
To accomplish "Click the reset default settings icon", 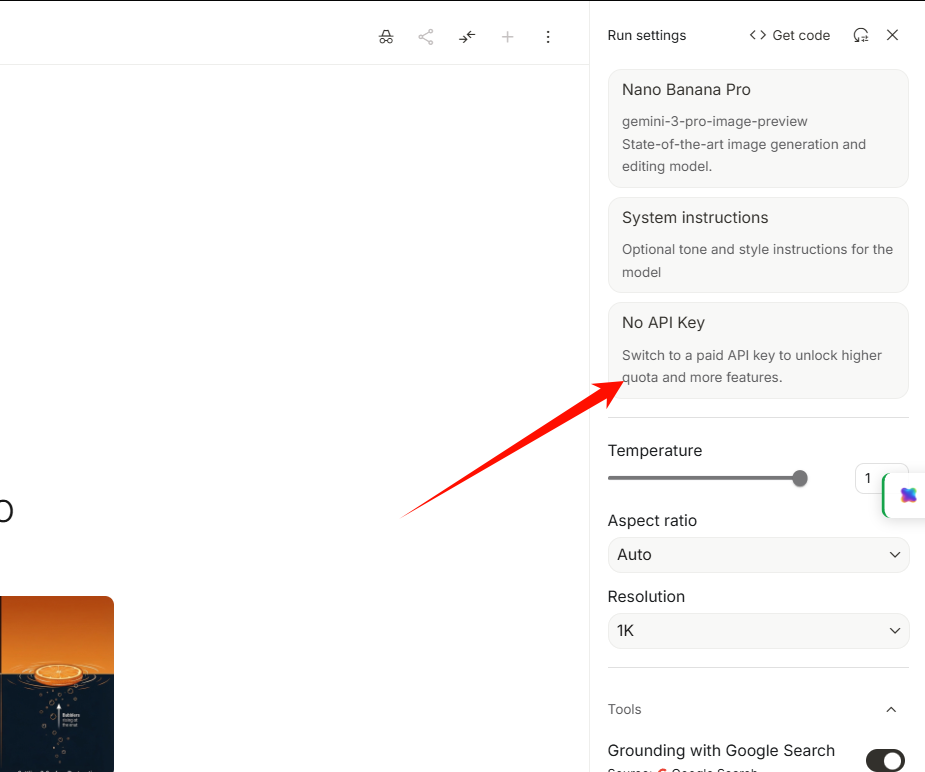I will (861, 35).
